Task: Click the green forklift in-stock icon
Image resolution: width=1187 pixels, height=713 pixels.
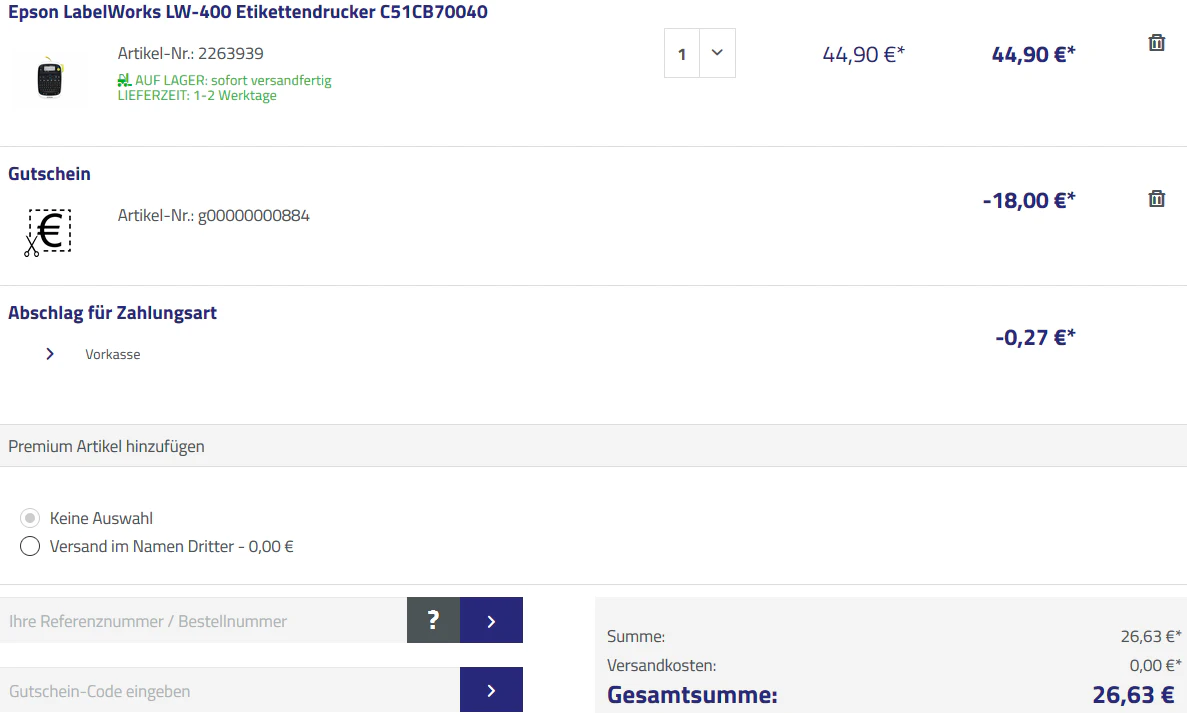Action: point(124,80)
